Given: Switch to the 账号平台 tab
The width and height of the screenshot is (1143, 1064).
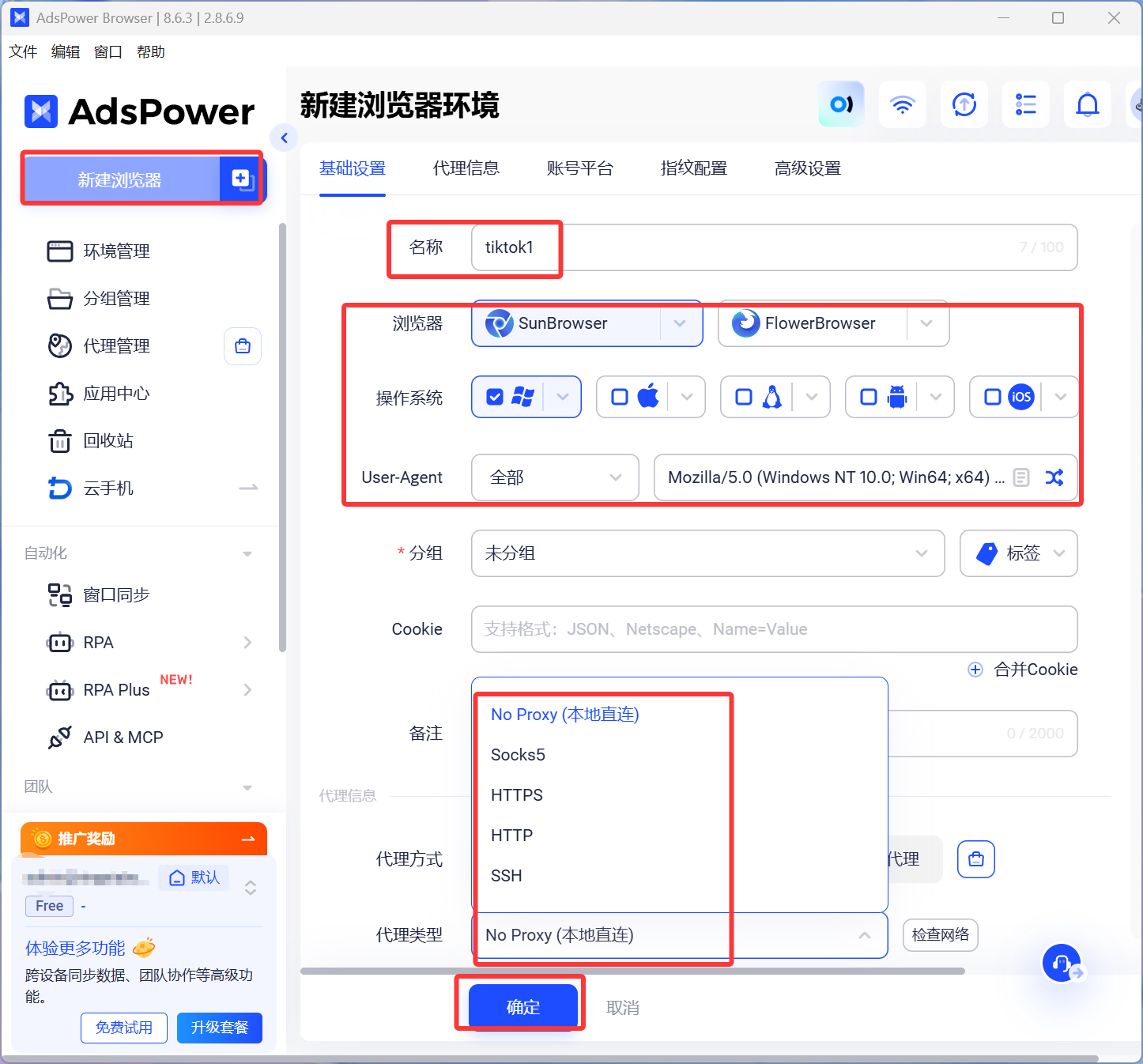Looking at the screenshot, I should [580, 168].
